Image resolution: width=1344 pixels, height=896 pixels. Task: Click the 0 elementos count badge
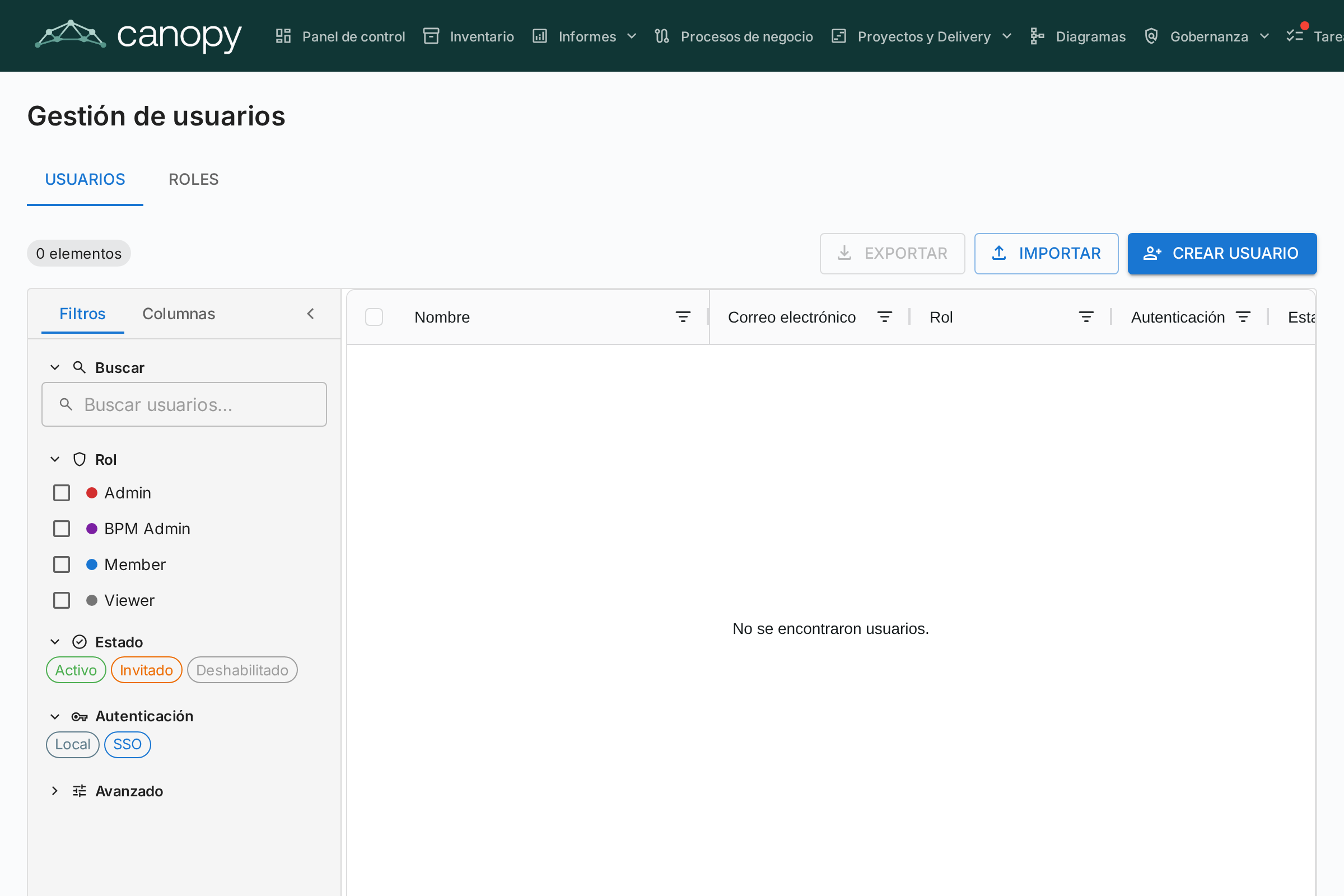79,253
